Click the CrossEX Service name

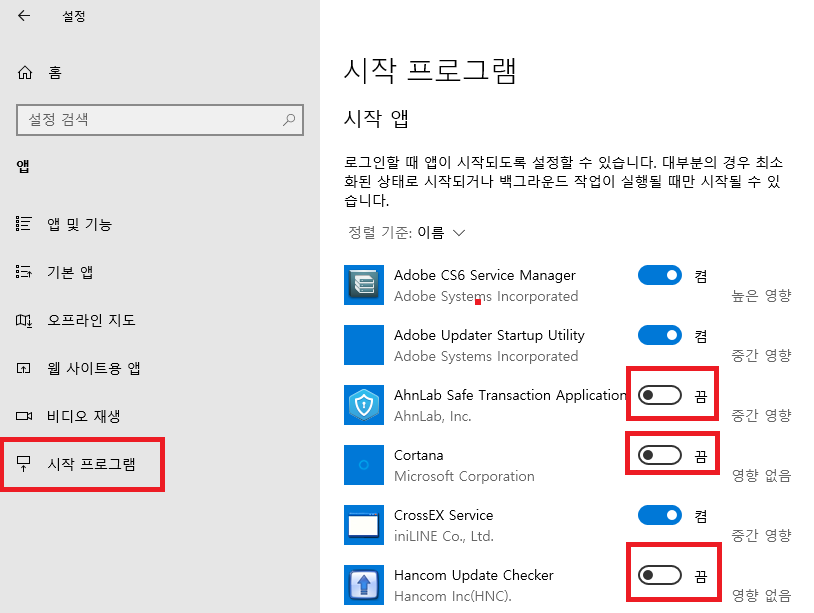(443, 515)
